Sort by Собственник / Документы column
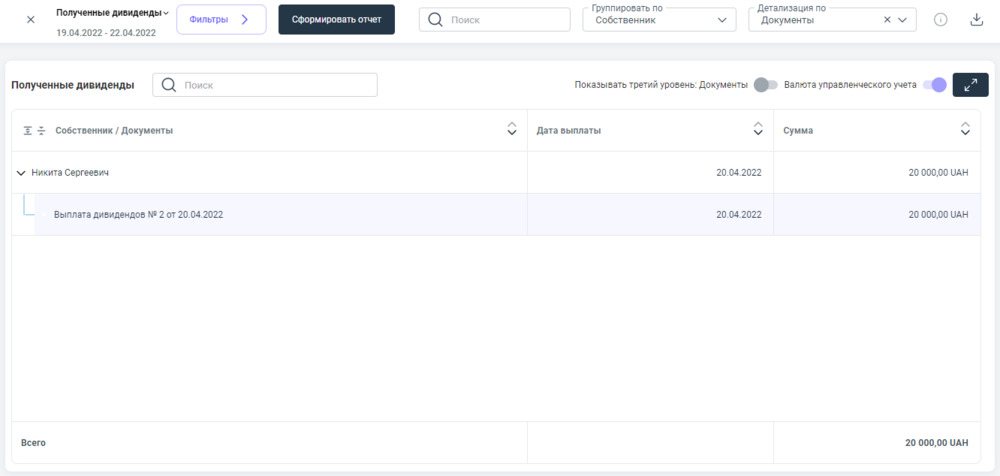Screen dimensions: 1000x476 pyautogui.click(x=512, y=130)
